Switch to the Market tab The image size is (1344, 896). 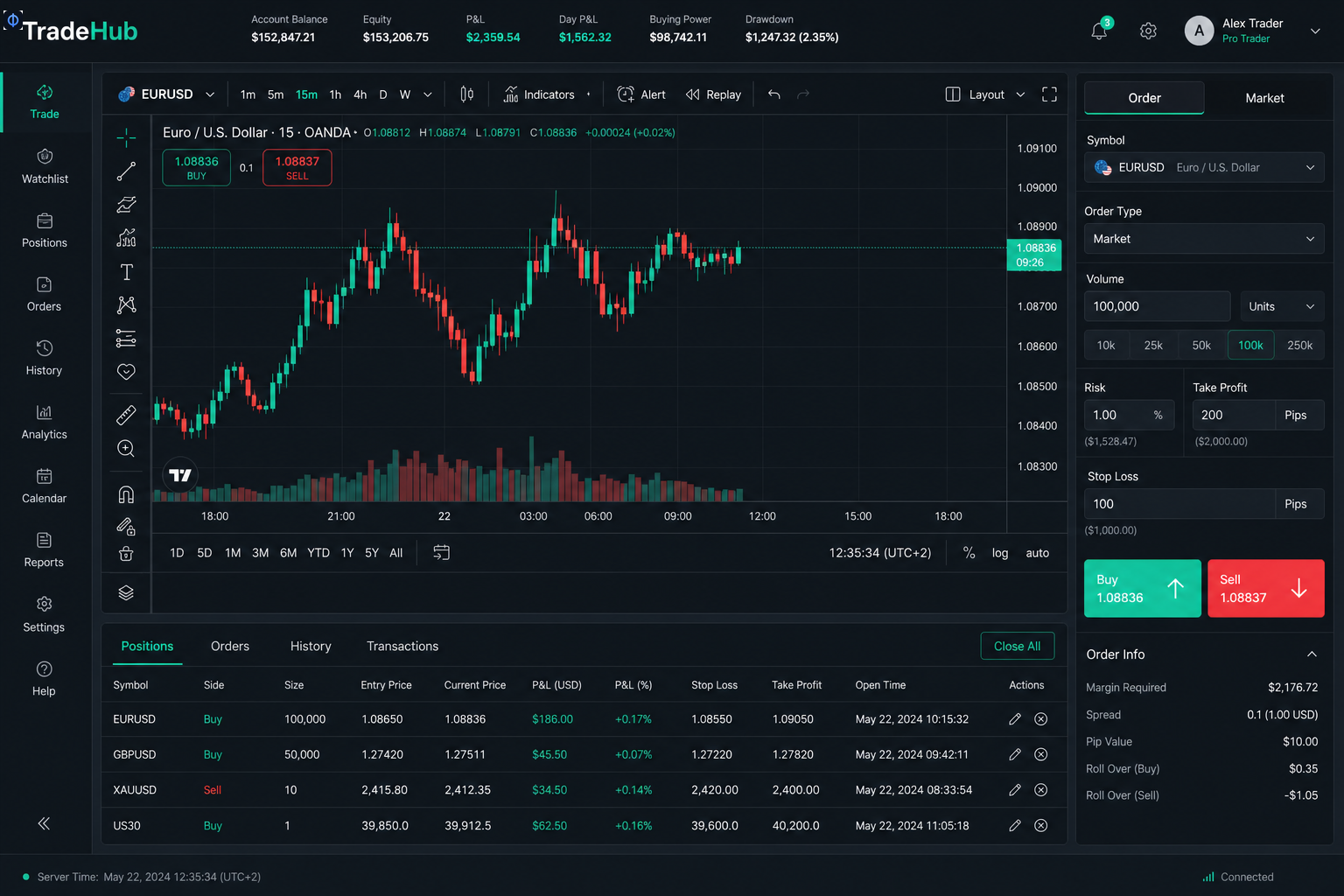click(1264, 98)
